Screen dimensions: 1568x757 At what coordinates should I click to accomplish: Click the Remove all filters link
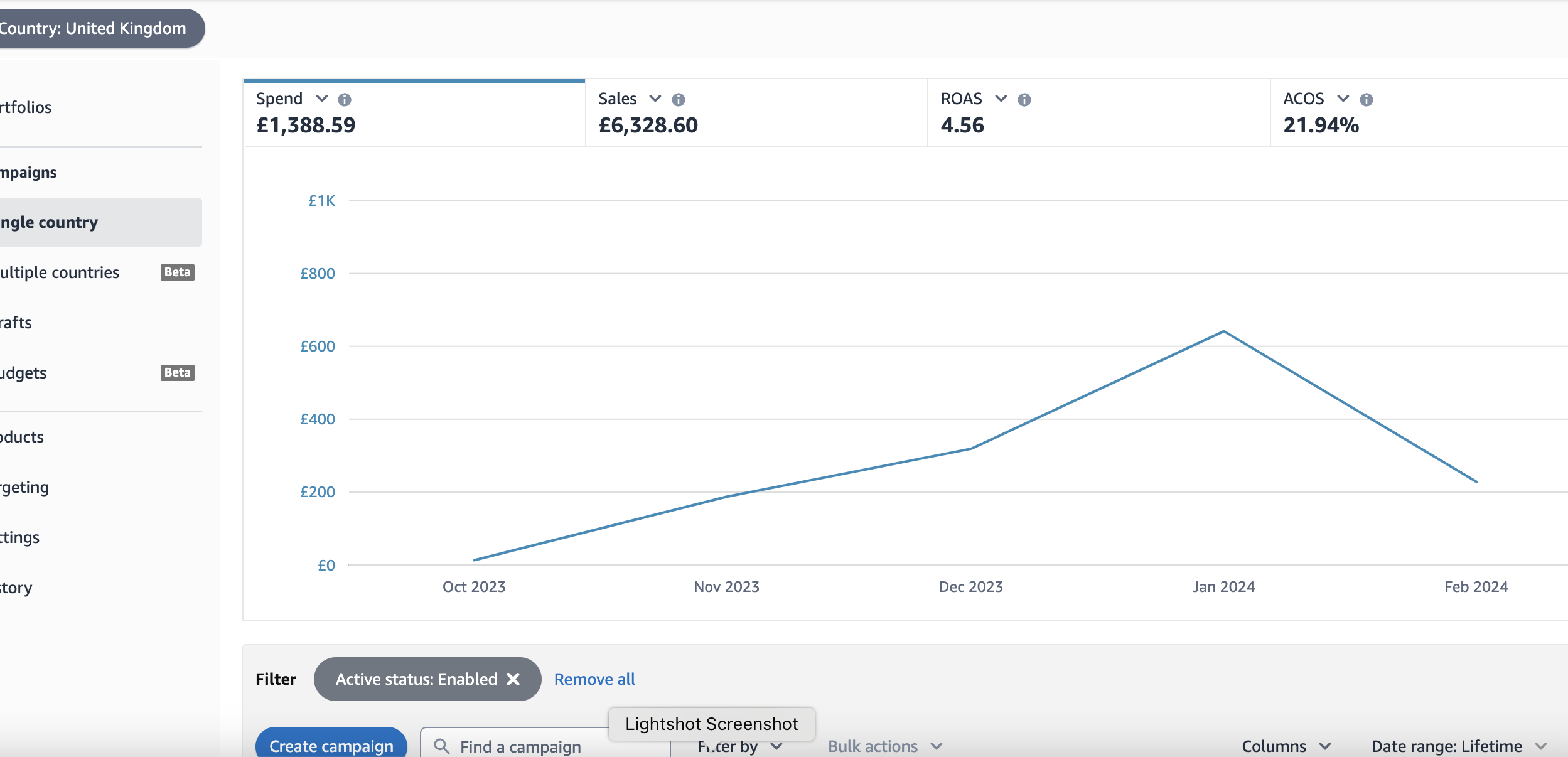(x=594, y=679)
